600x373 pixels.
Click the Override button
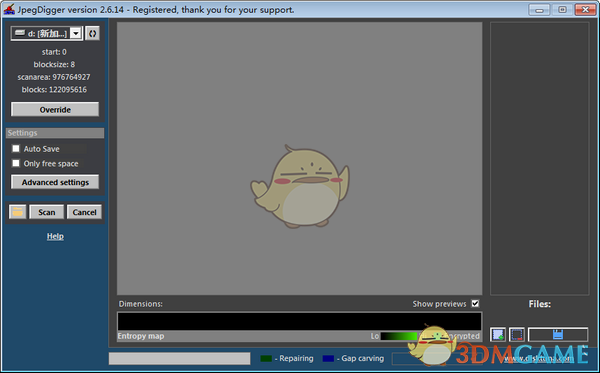[x=55, y=109]
